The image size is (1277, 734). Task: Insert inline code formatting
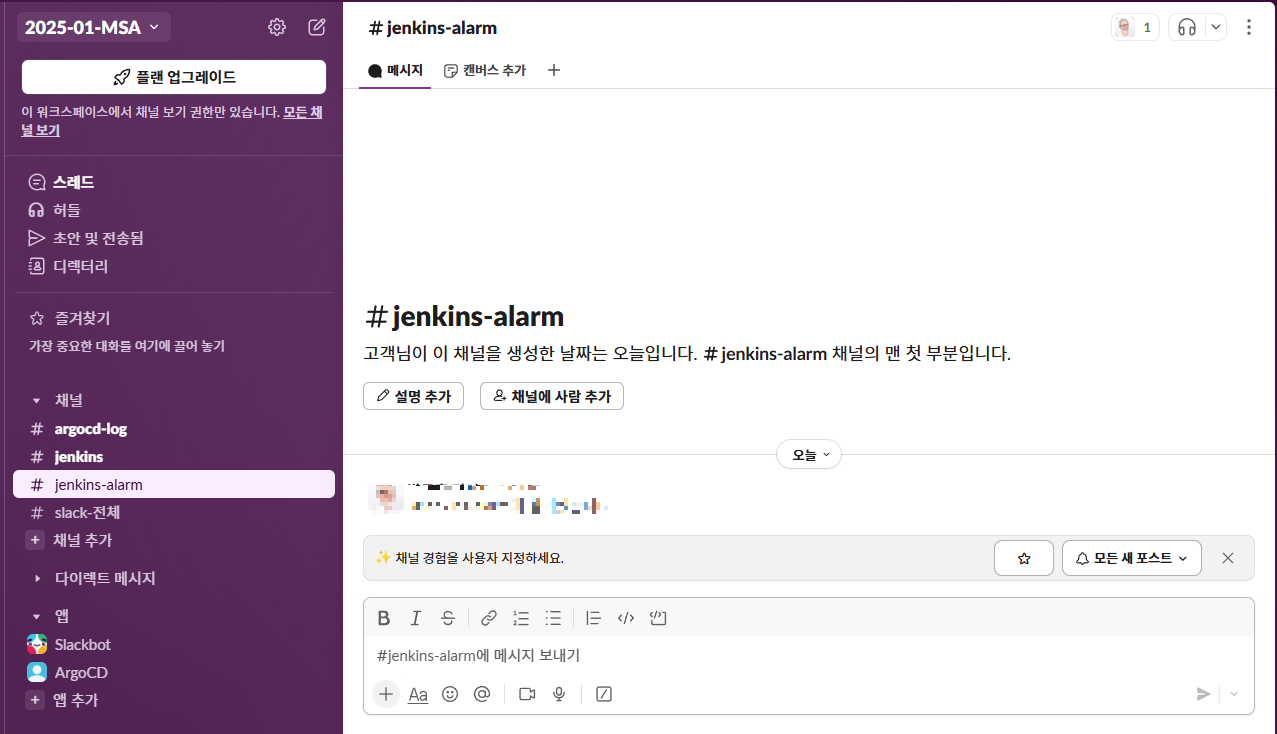pos(626,618)
